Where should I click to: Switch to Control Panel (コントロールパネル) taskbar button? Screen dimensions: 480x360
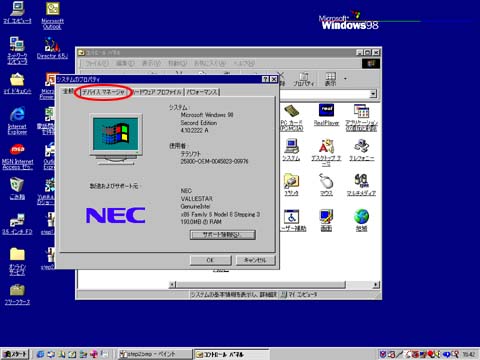(x=231, y=354)
